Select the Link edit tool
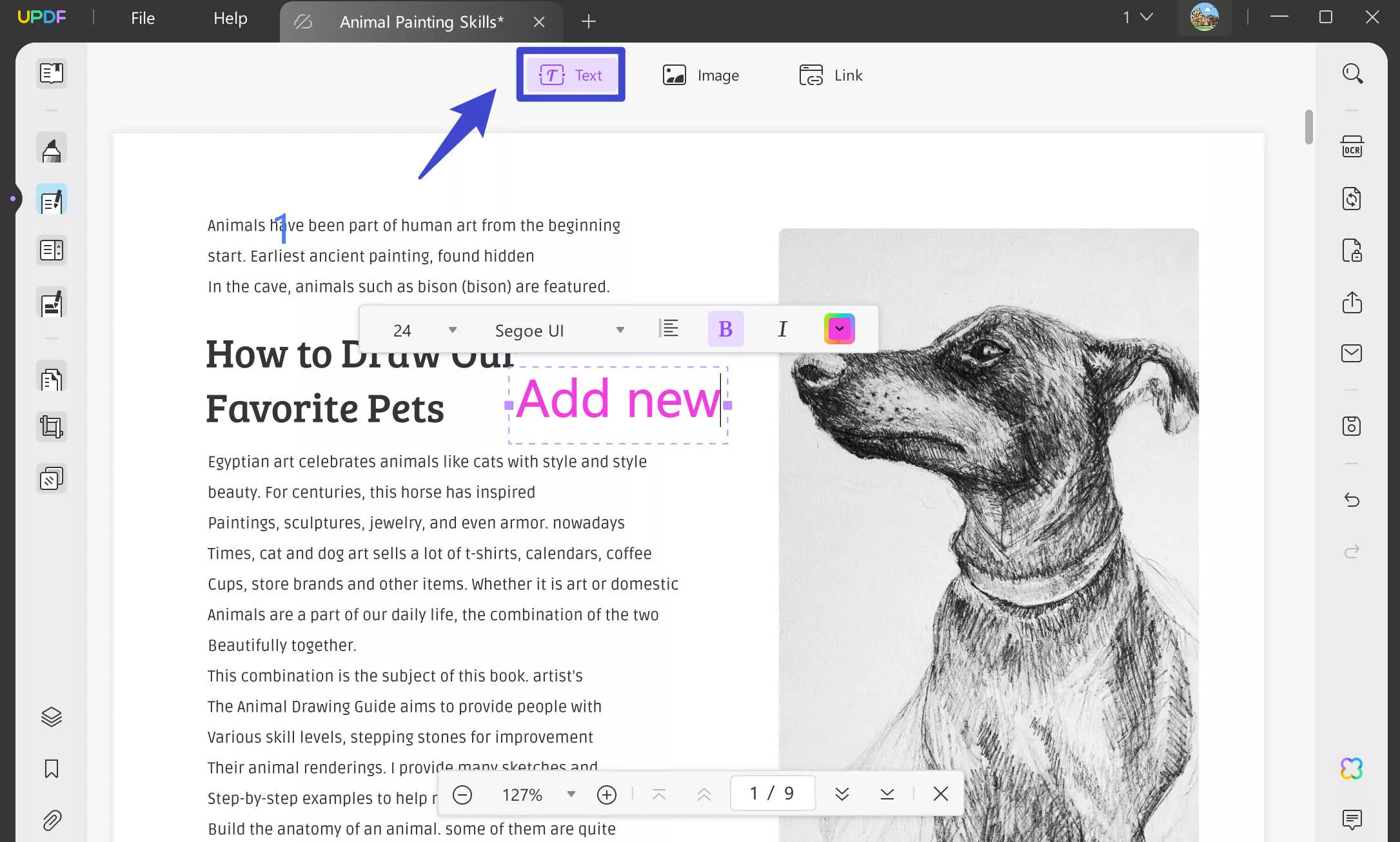The height and width of the screenshot is (842, 1400). click(831, 75)
